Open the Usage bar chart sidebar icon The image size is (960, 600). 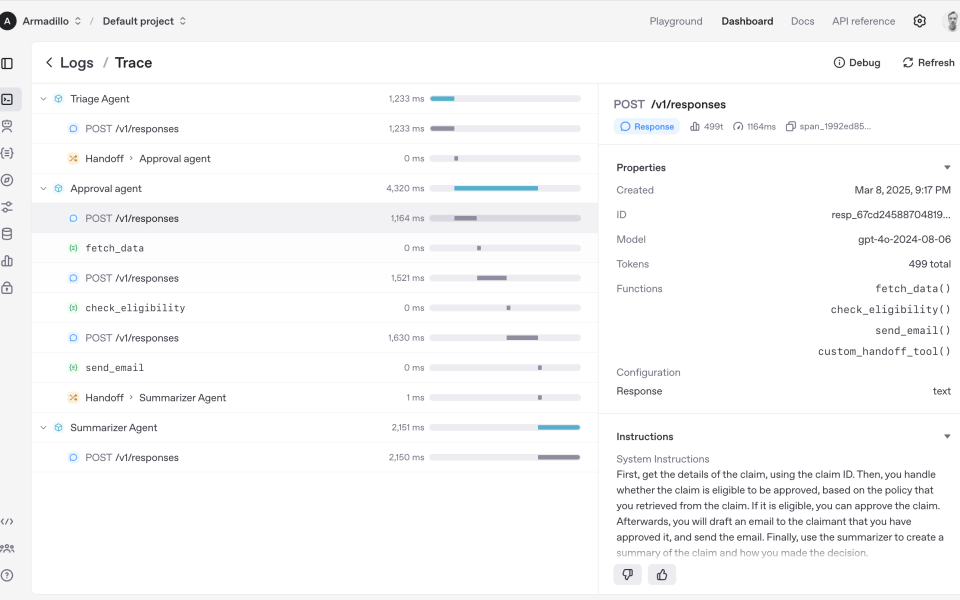pos(7,261)
